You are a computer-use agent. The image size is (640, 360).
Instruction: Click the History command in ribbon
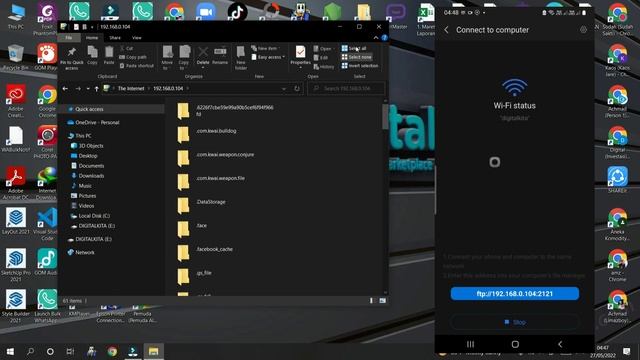click(x=324, y=67)
